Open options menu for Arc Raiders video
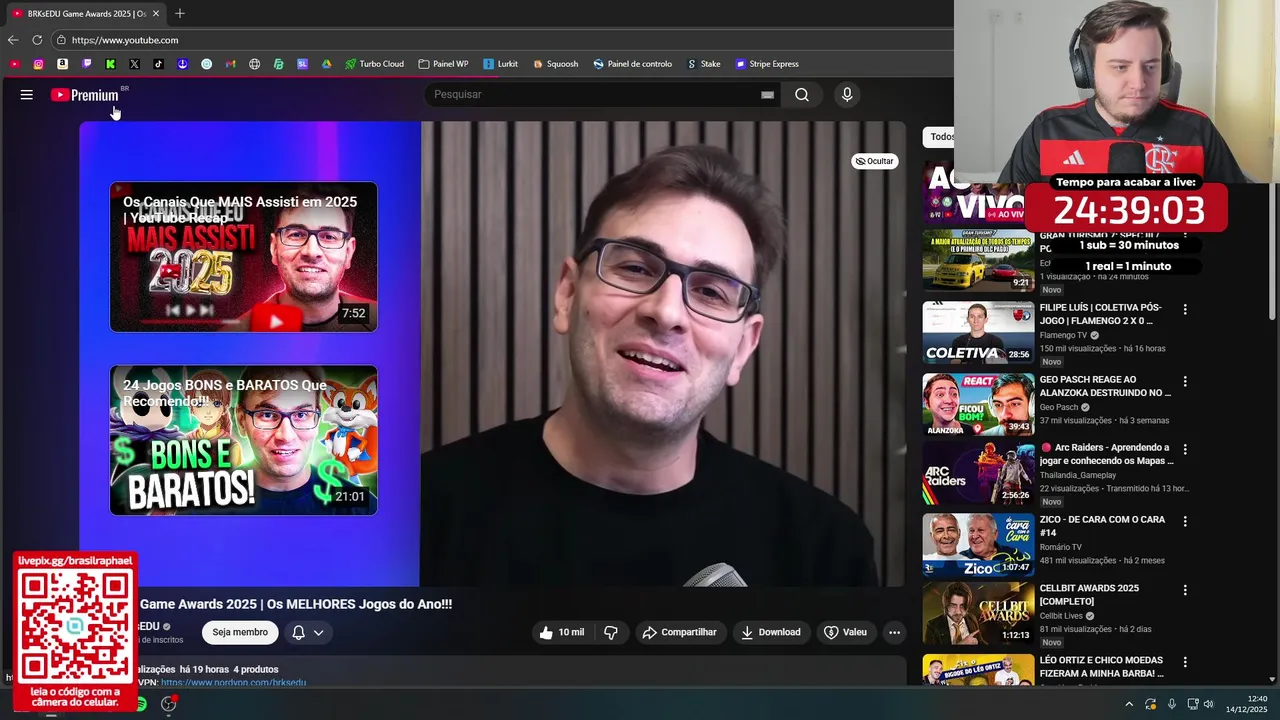 click(x=1185, y=450)
